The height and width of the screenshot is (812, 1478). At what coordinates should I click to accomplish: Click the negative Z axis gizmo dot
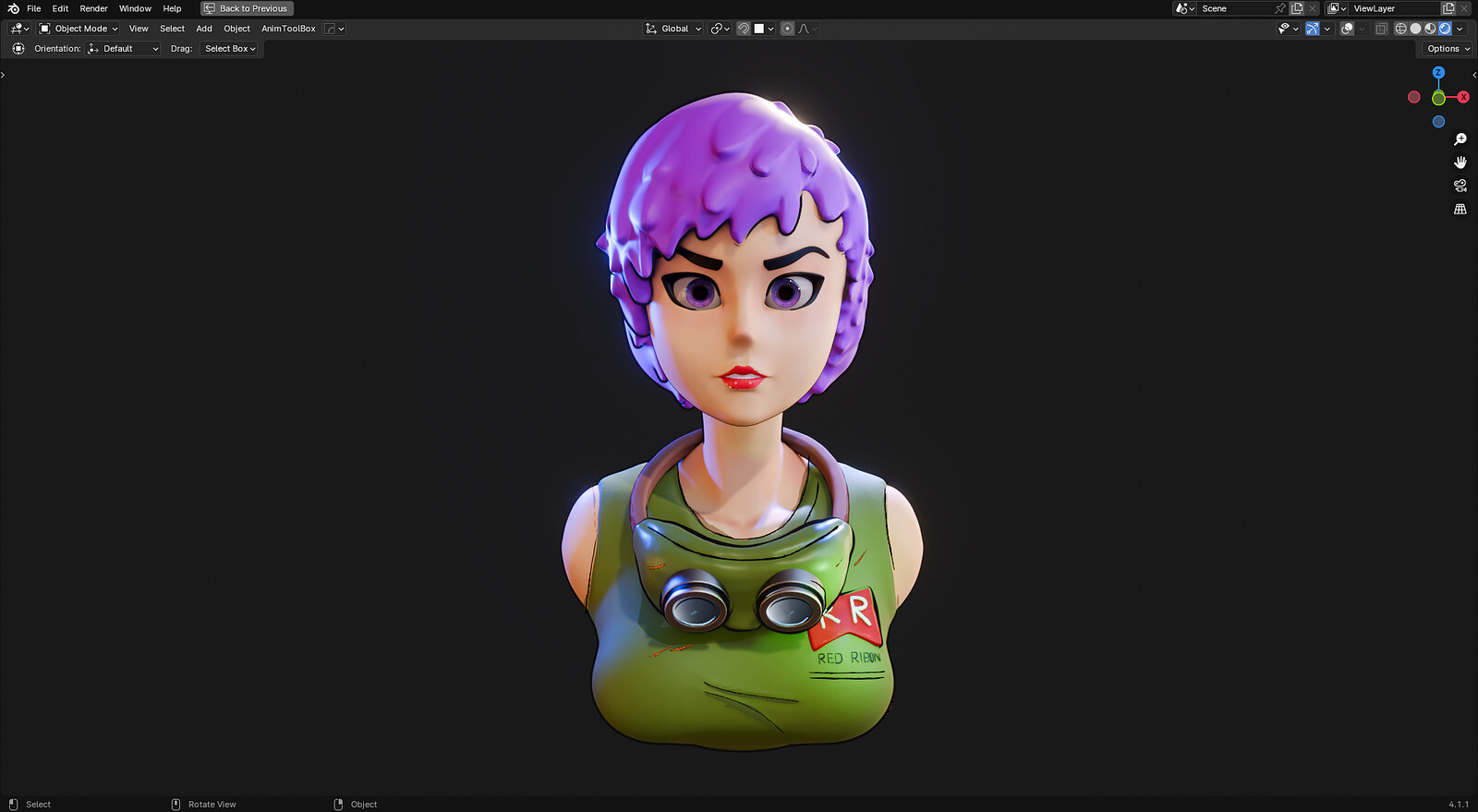click(1438, 122)
